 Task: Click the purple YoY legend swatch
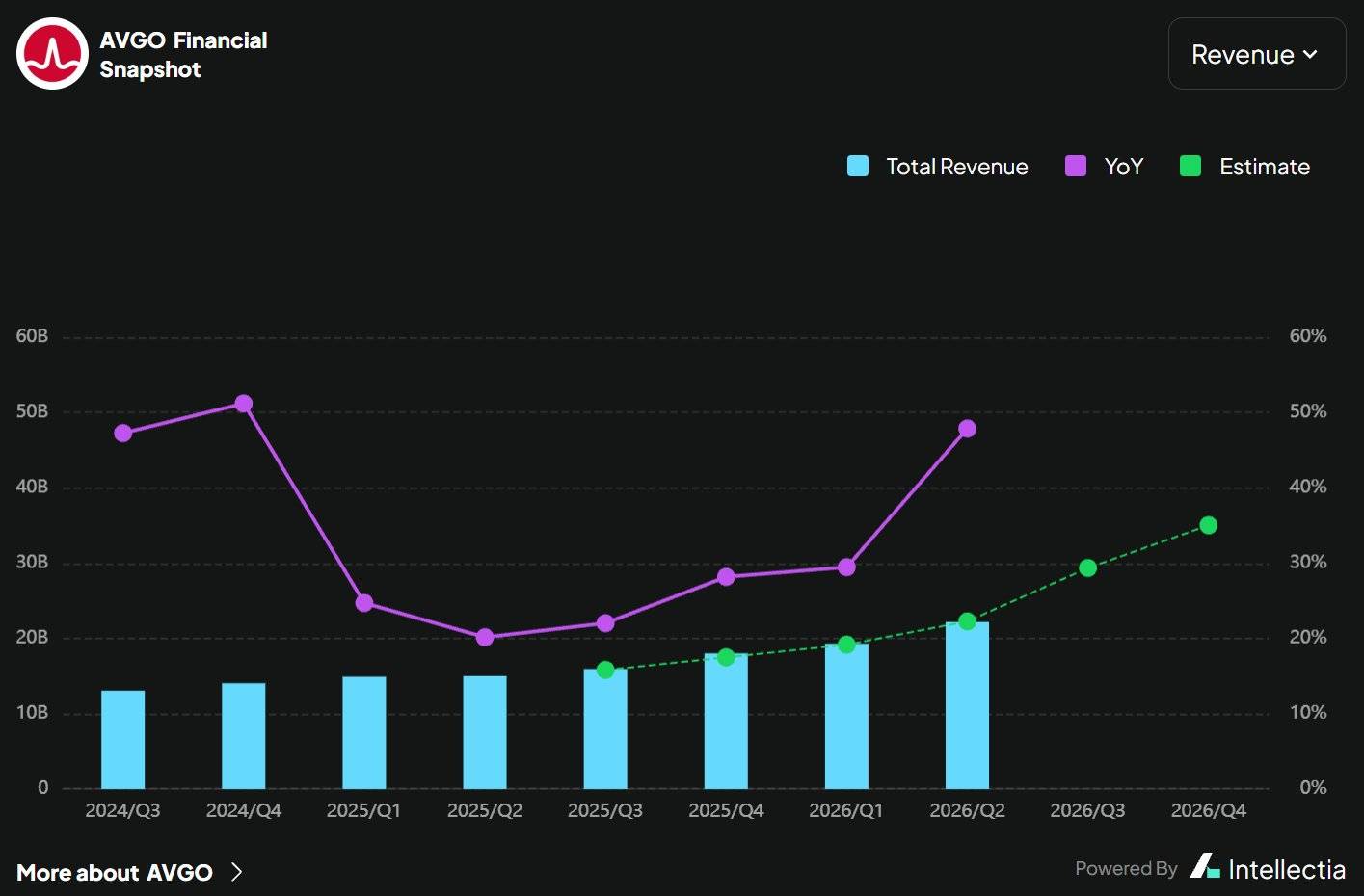[1075, 167]
